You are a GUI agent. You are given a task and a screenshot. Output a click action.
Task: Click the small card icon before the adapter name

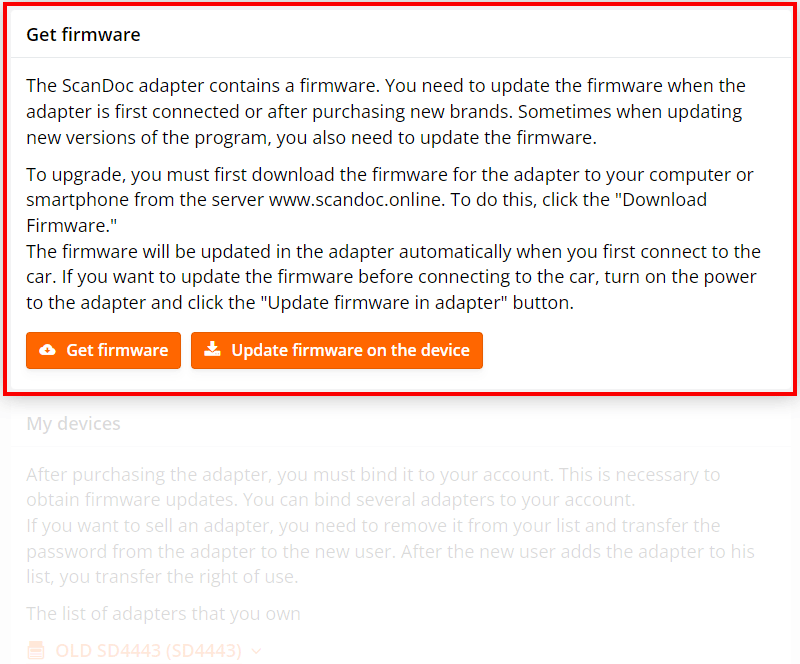pos(36,649)
